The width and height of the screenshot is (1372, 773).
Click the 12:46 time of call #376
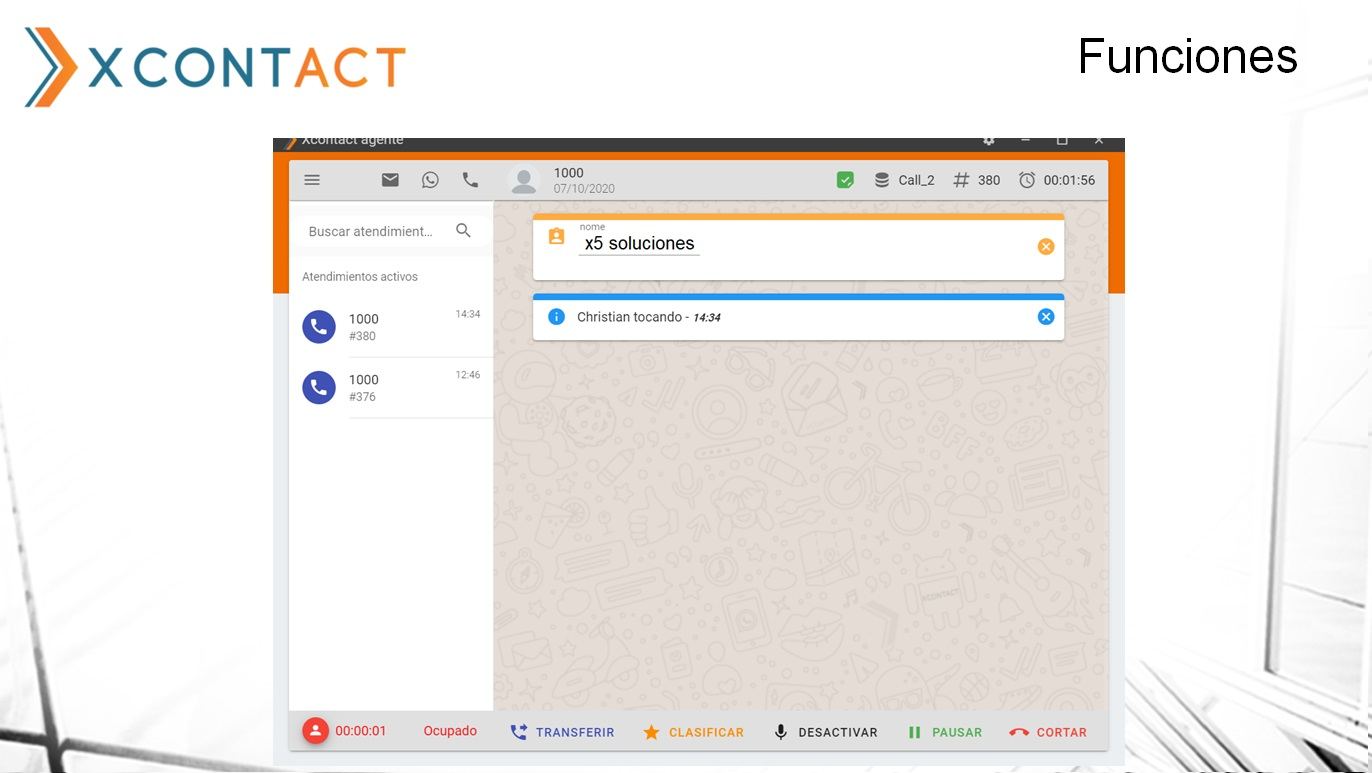coord(468,375)
